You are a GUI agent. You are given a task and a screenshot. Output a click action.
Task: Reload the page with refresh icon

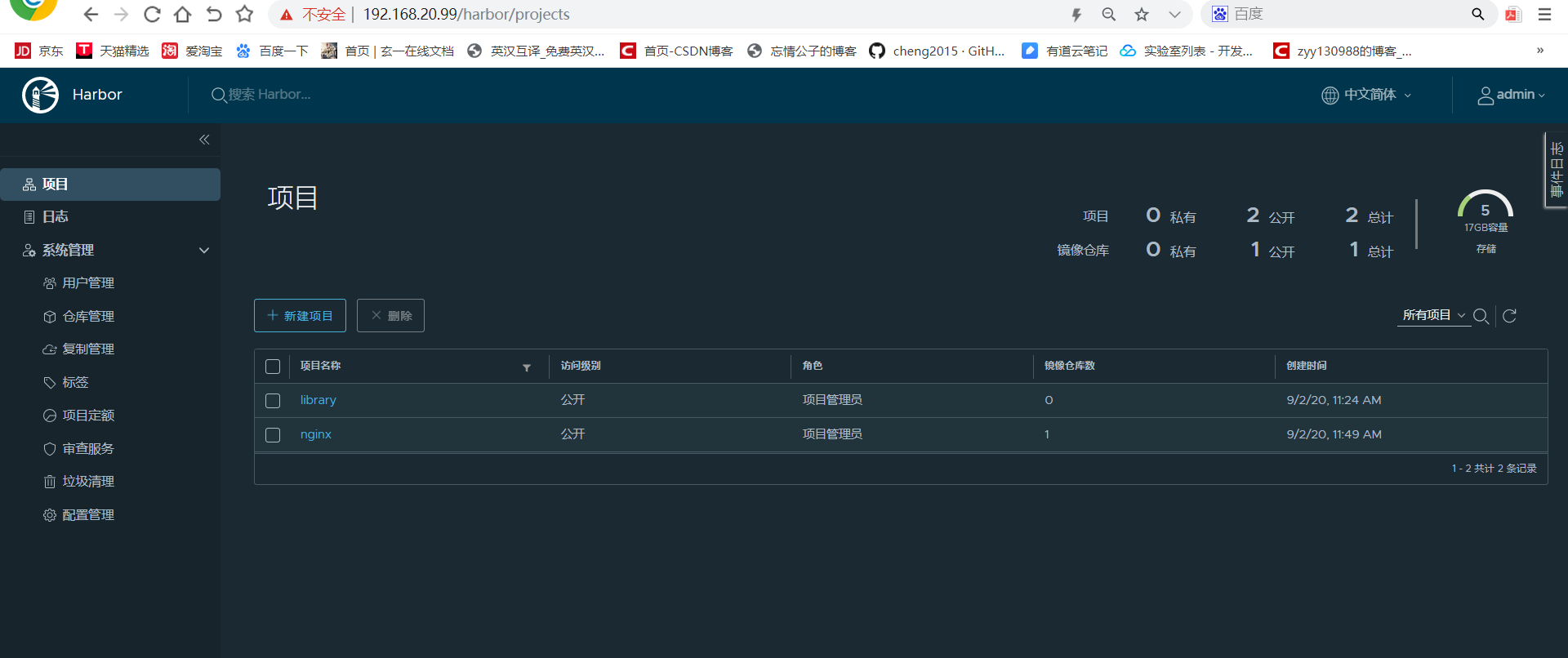(152, 15)
